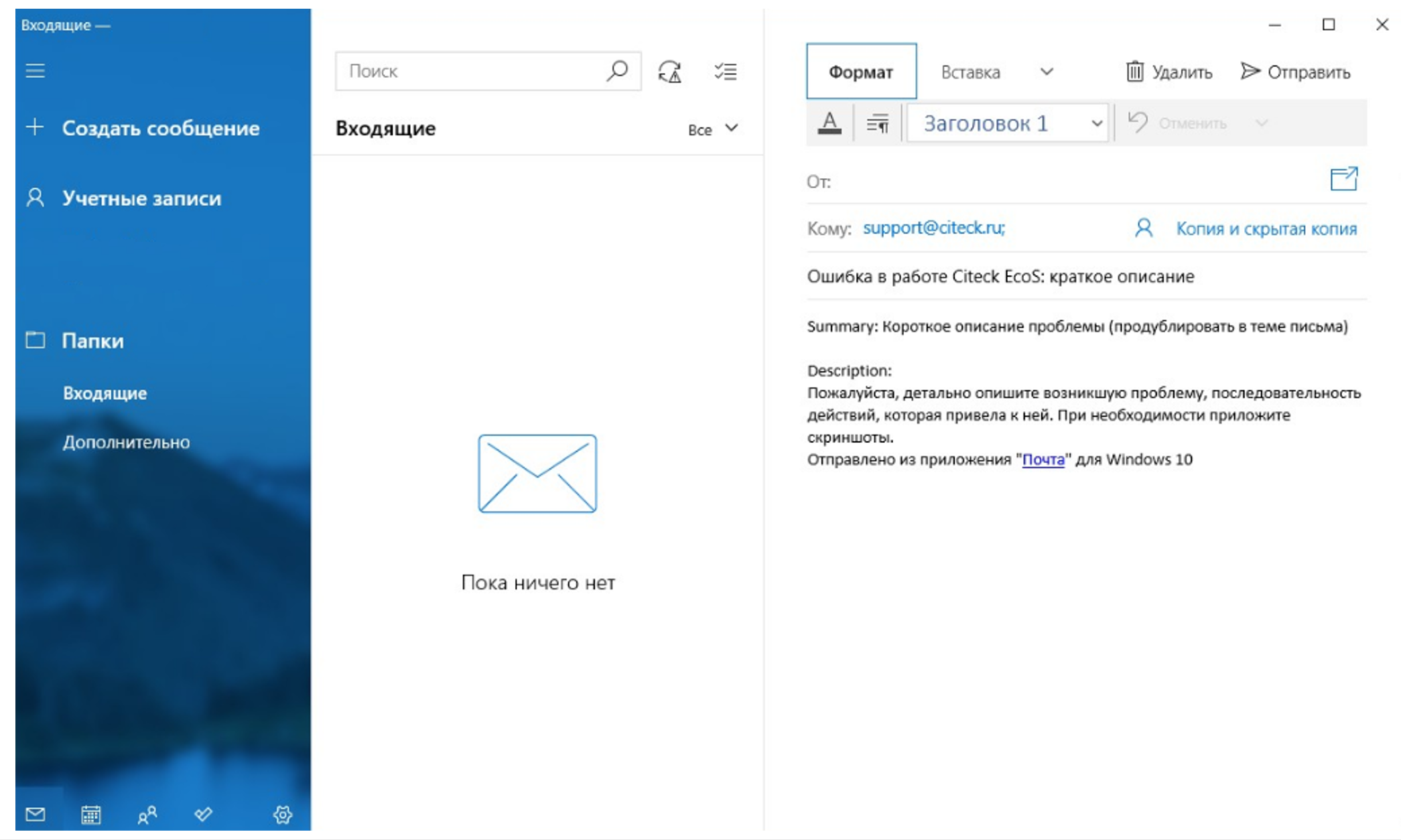The height and width of the screenshot is (840, 1401).
Task: Expand the chevron next to Вставка
Action: point(1047,72)
